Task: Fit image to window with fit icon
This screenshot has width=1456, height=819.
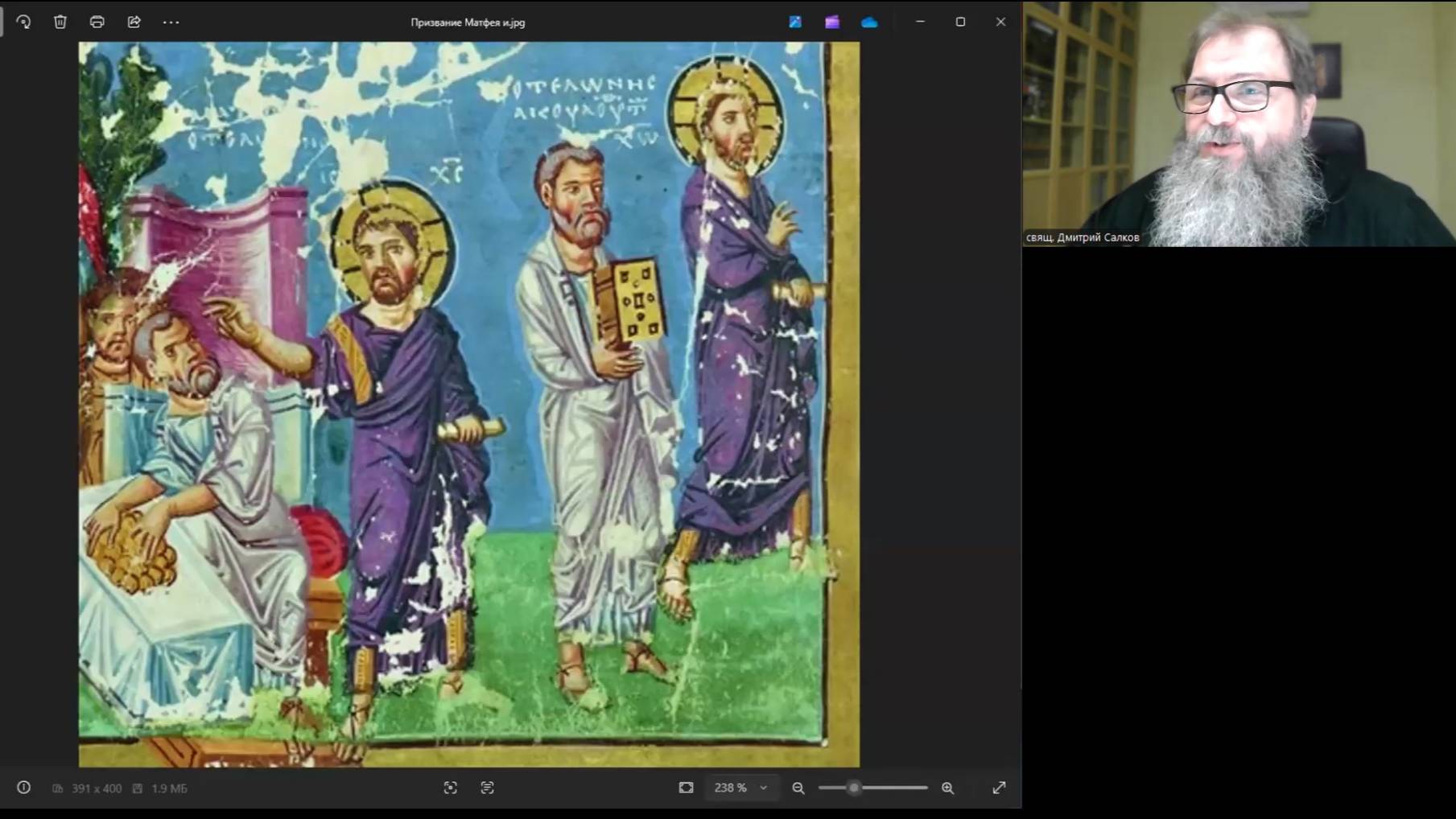Action: click(x=686, y=788)
